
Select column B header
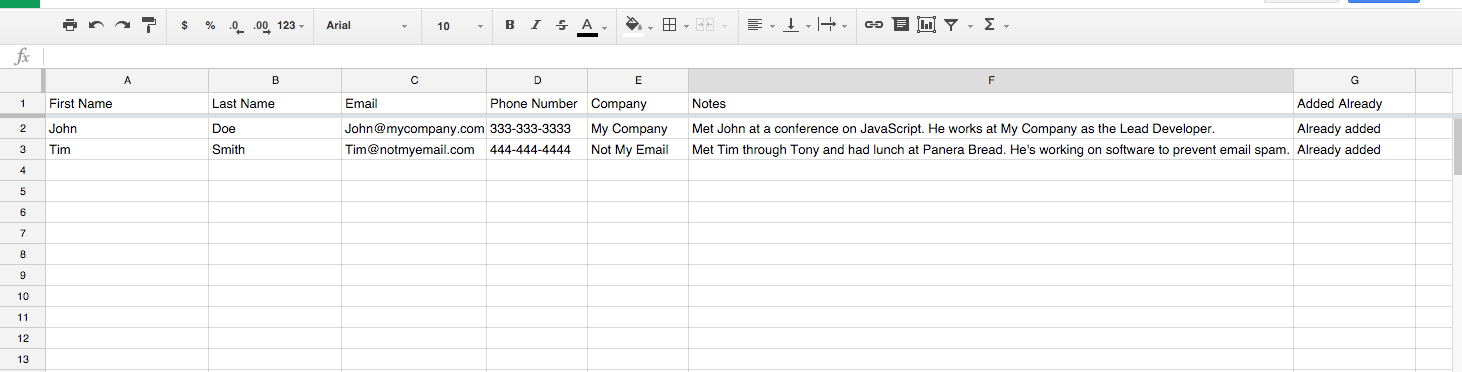[275, 80]
